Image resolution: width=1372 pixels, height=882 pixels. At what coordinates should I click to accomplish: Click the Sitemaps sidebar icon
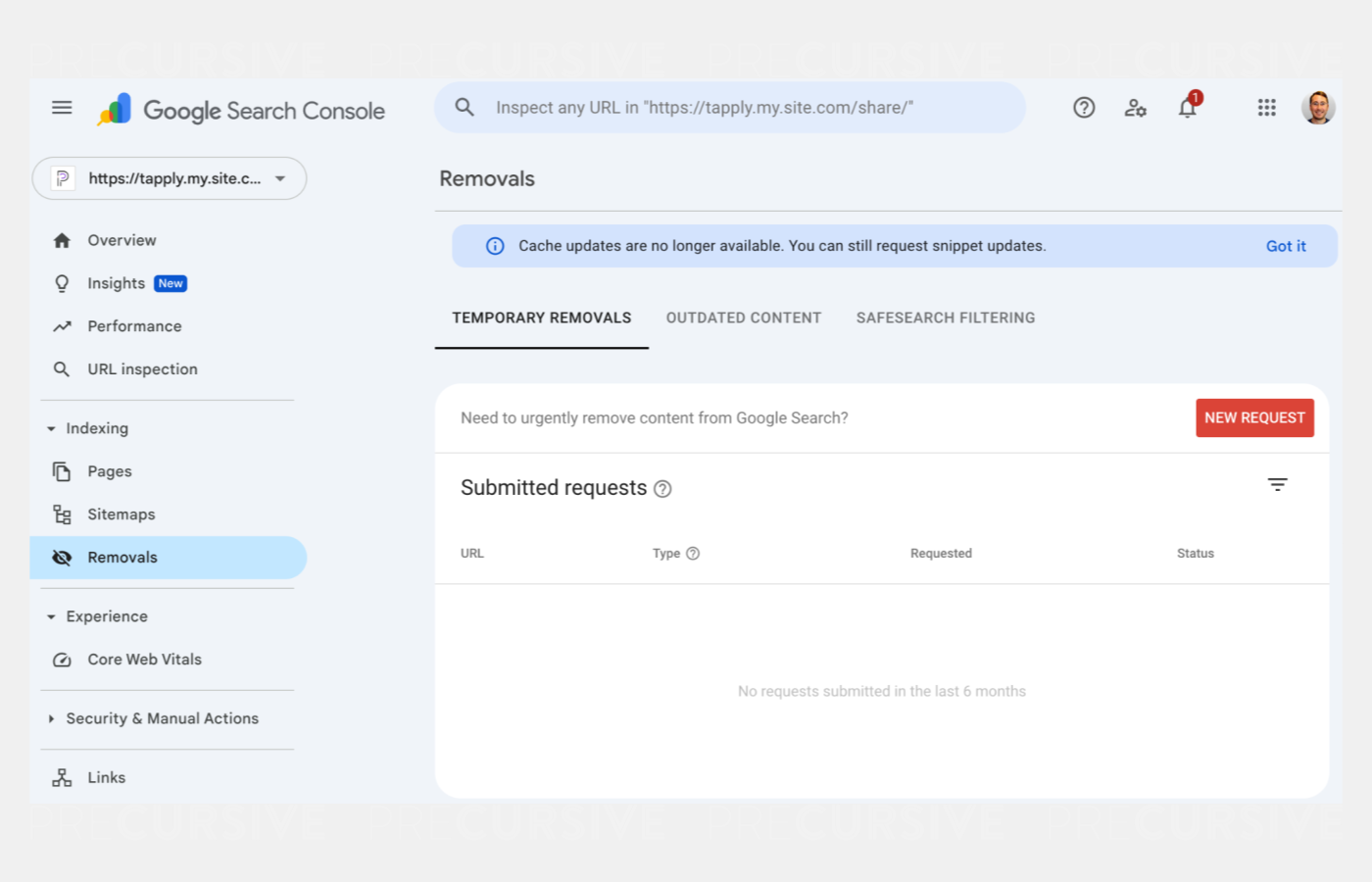tap(62, 514)
